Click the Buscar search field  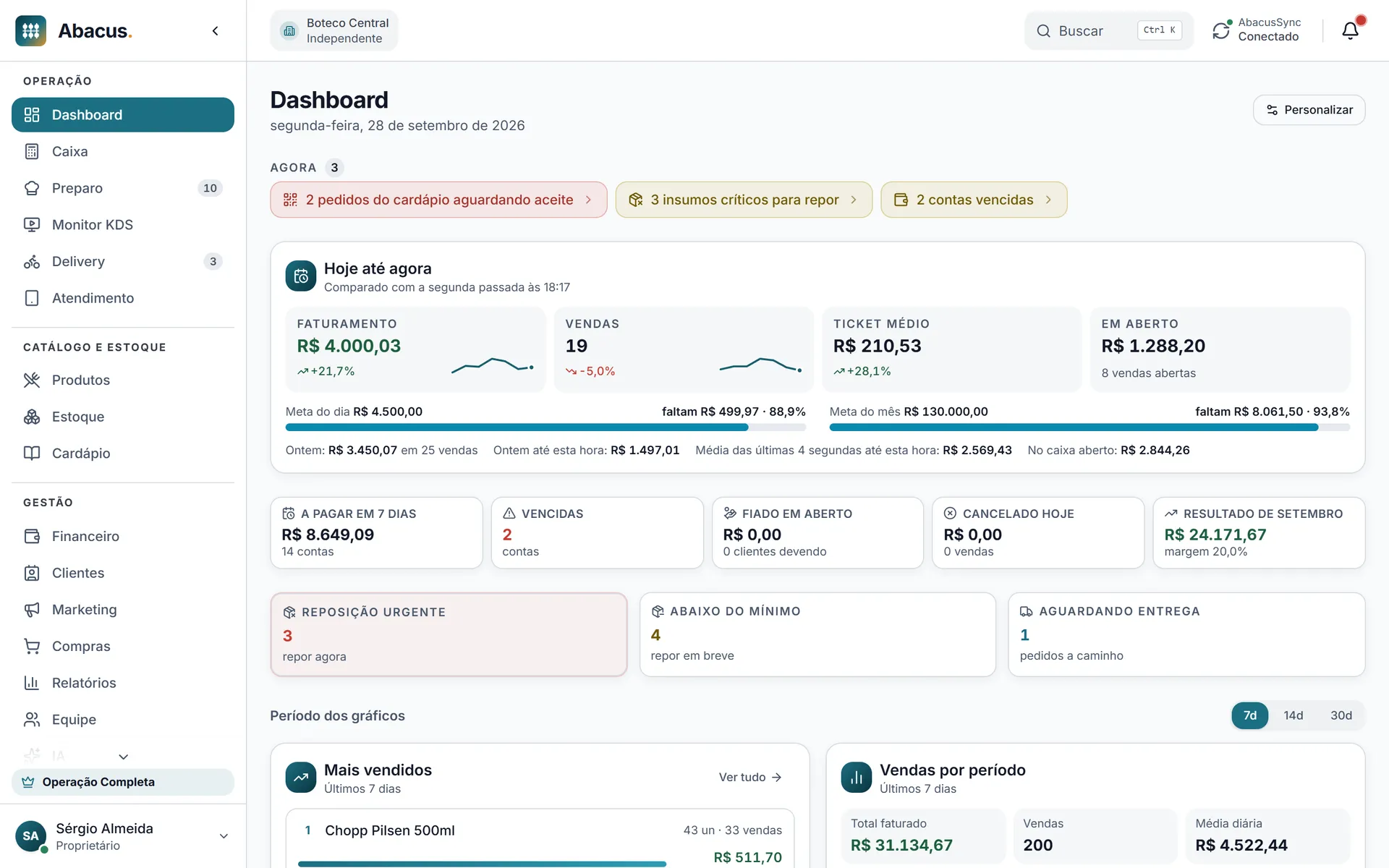tap(1108, 30)
